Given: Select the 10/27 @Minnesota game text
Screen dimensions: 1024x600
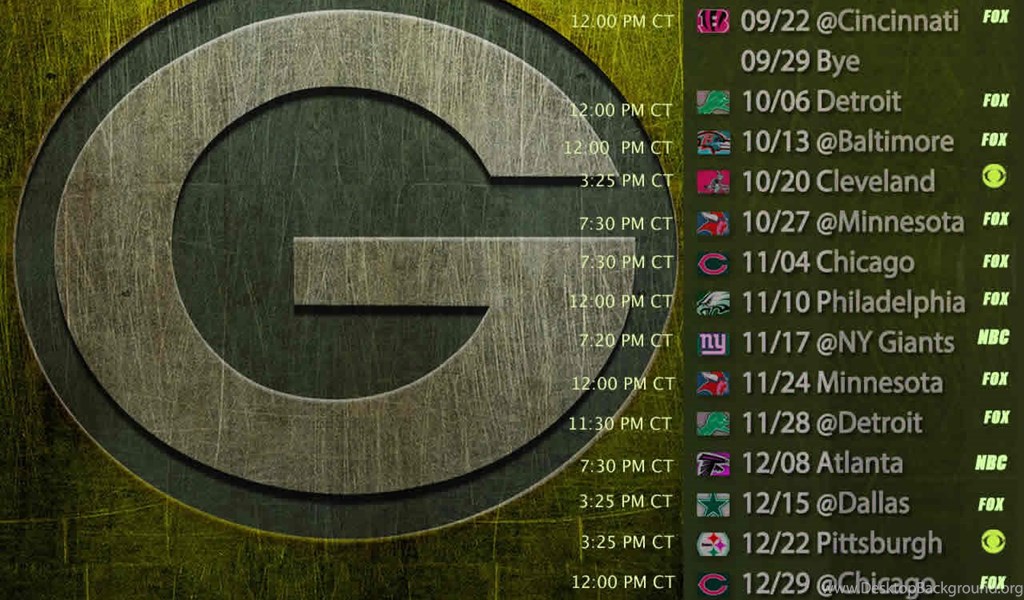Looking at the screenshot, I should point(853,223).
